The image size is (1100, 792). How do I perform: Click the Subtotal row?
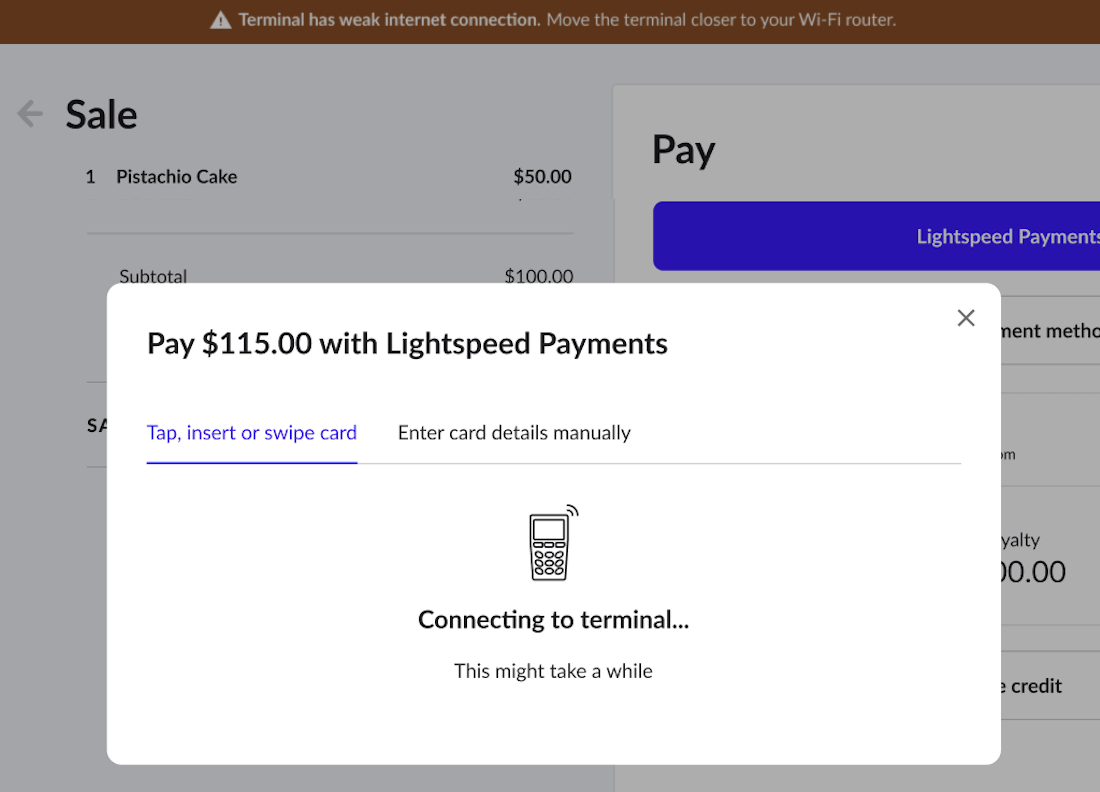coord(346,276)
